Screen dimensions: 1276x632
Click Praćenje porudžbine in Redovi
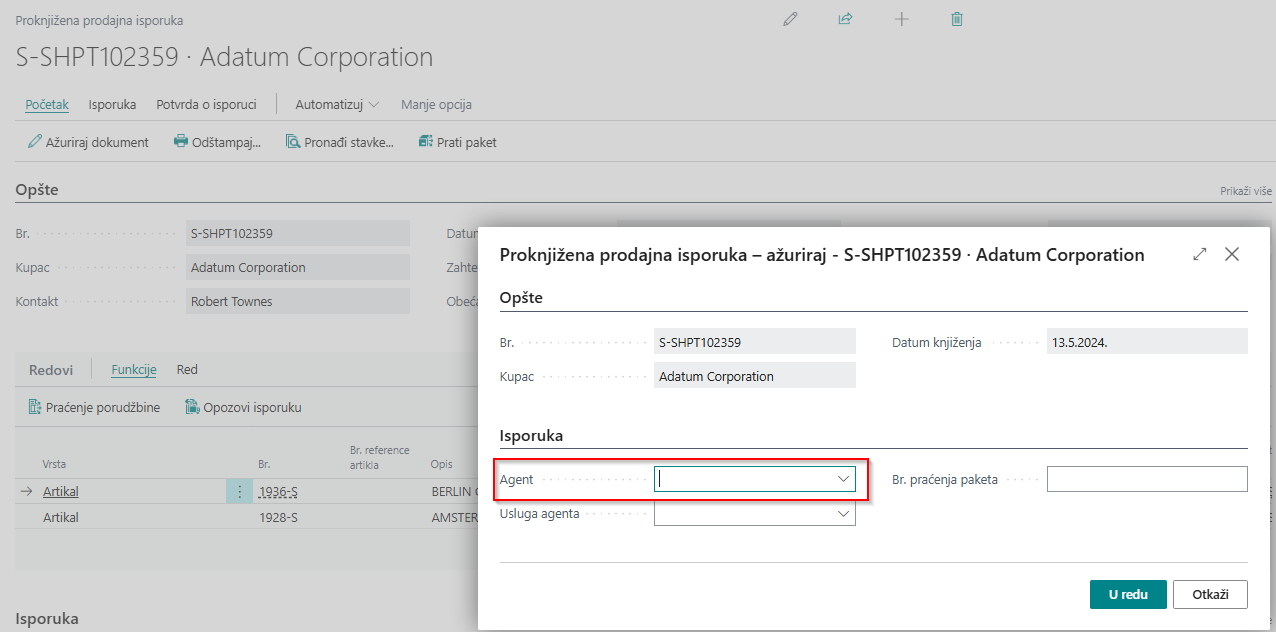click(94, 407)
